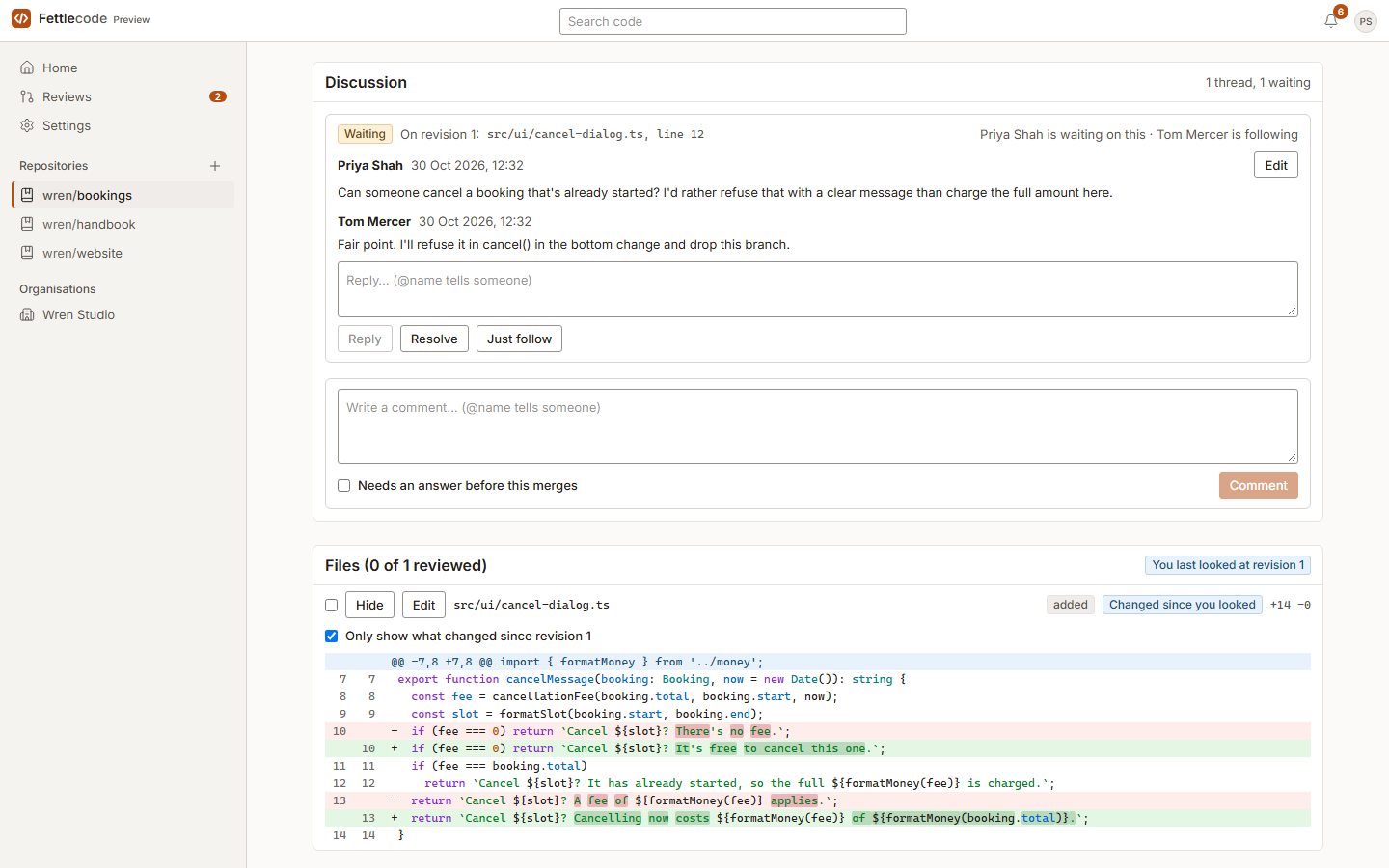Click the file name src/ui/cancel-dialog.ts in Files
The height and width of the screenshot is (868, 1389).
[531, 605]
